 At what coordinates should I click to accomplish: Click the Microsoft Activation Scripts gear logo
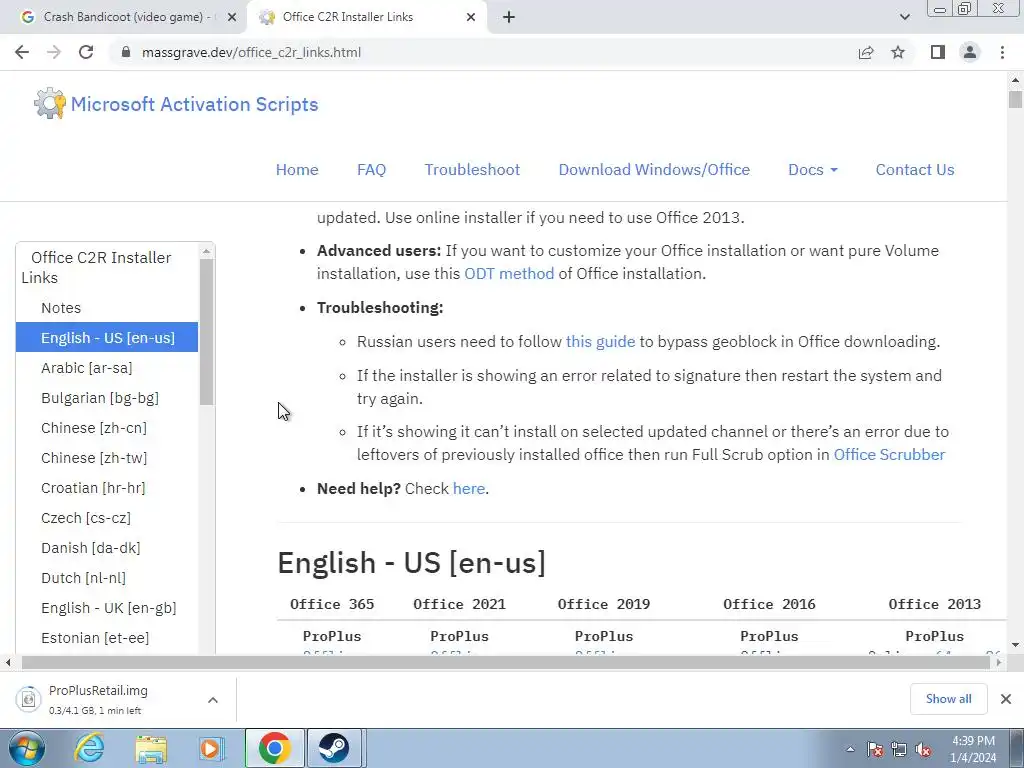(50, 103)
